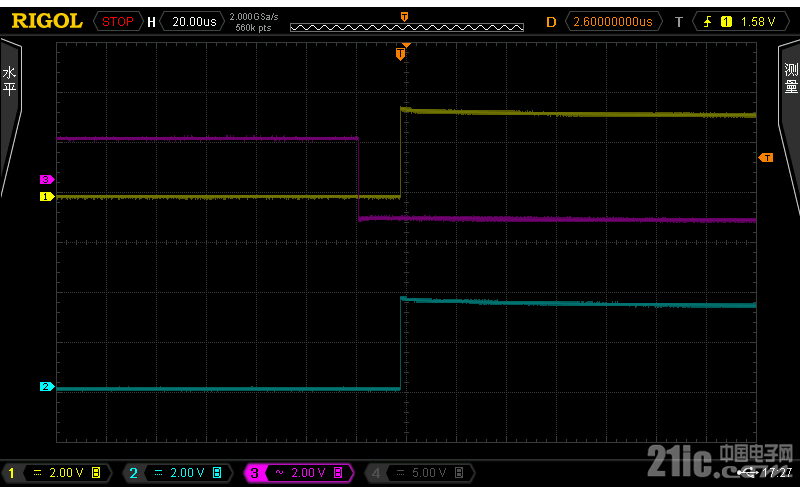Select the 20.00us horizontal timebase value
801x487 pixels.
point(193,21)
